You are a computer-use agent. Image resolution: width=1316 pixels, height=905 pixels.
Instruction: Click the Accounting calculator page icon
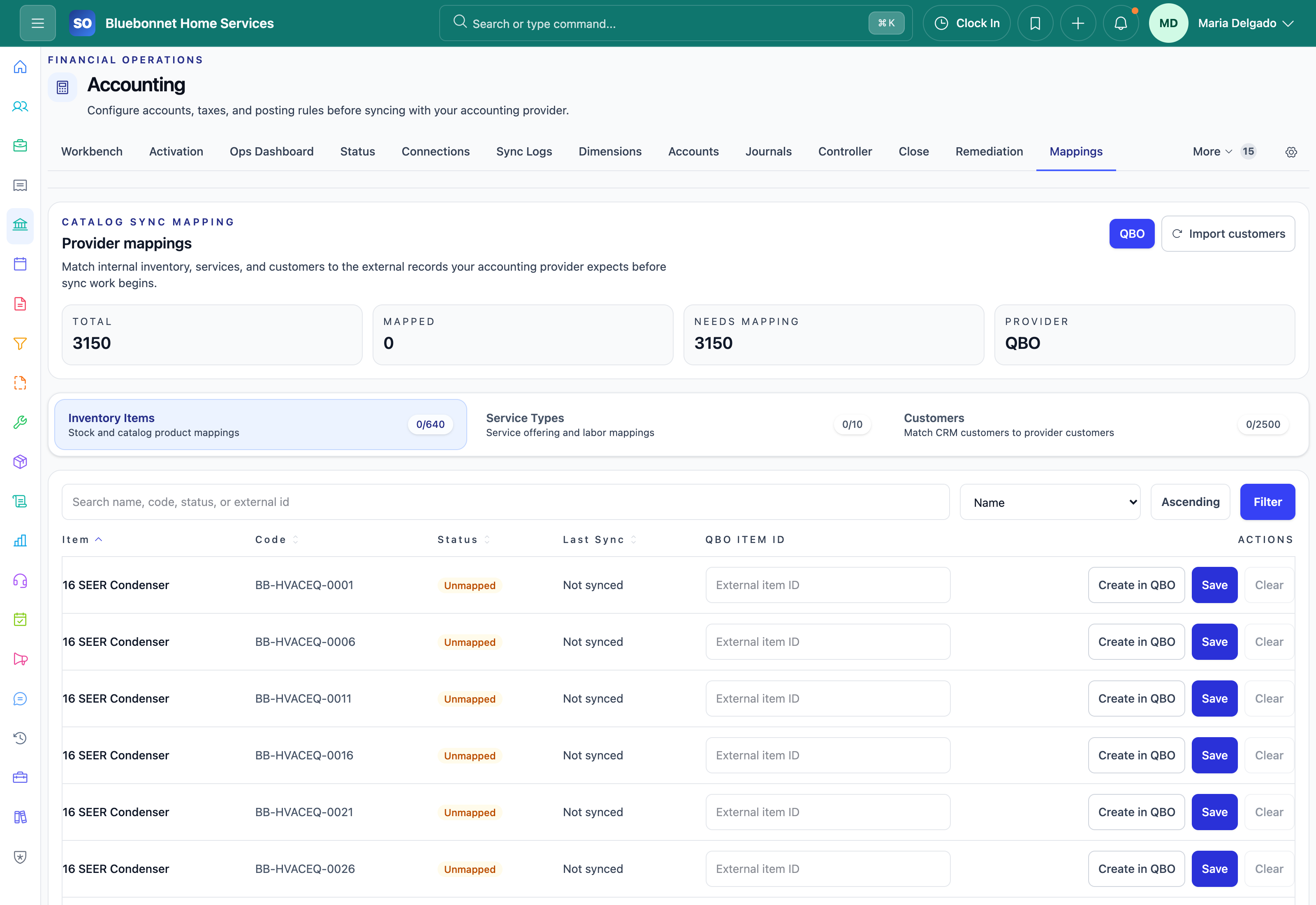click(63, 87)
